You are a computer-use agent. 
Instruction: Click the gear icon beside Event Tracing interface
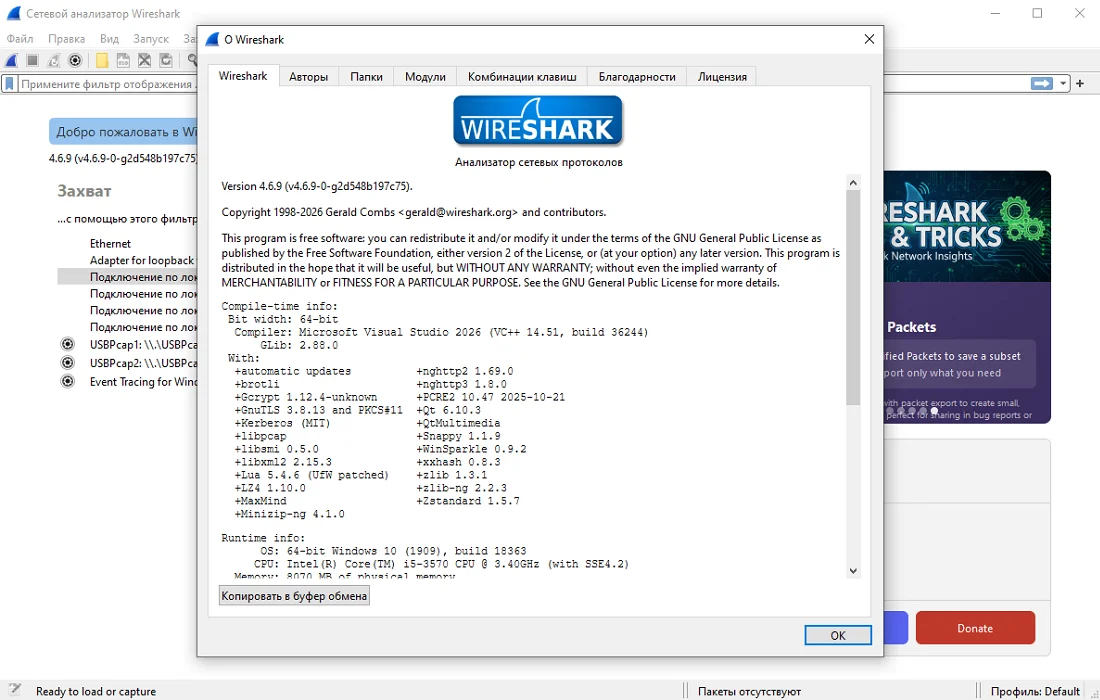pyautogui.click(x=67, y=382)
